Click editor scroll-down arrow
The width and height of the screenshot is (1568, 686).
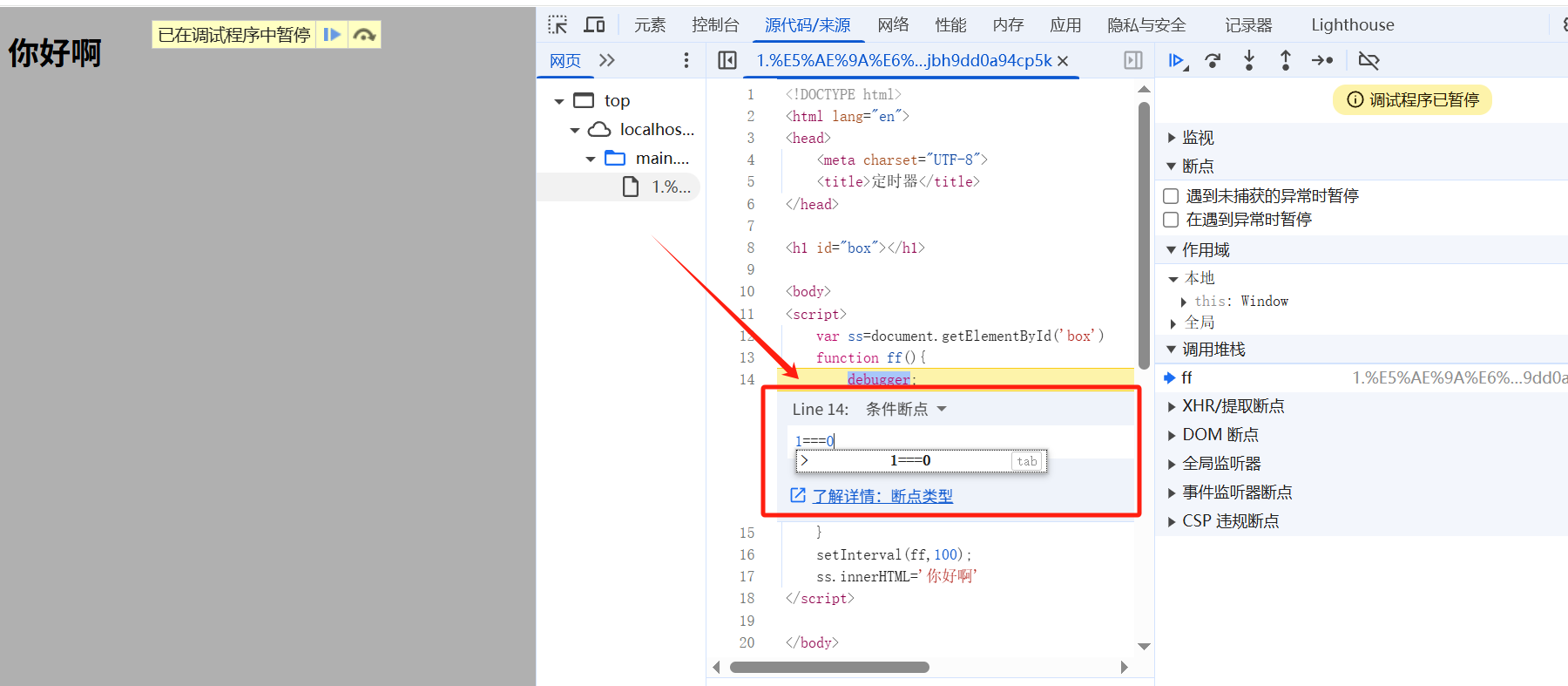click(1144, 646)
